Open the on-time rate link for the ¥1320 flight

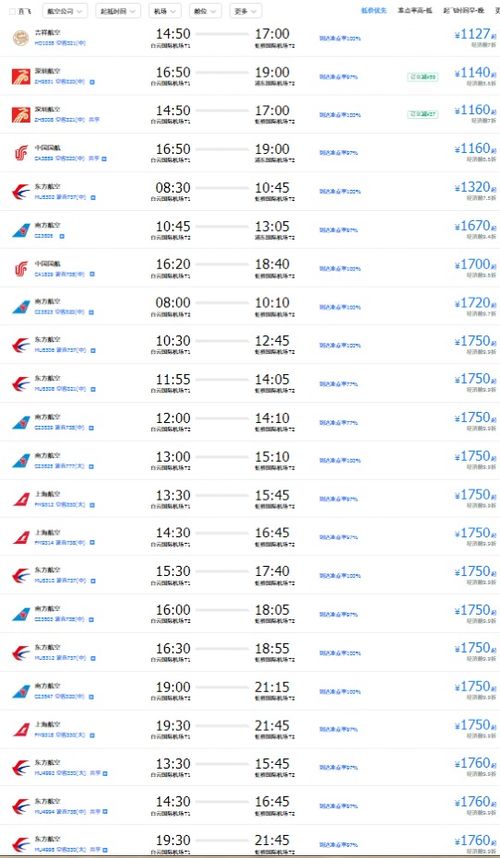point(340,192)
